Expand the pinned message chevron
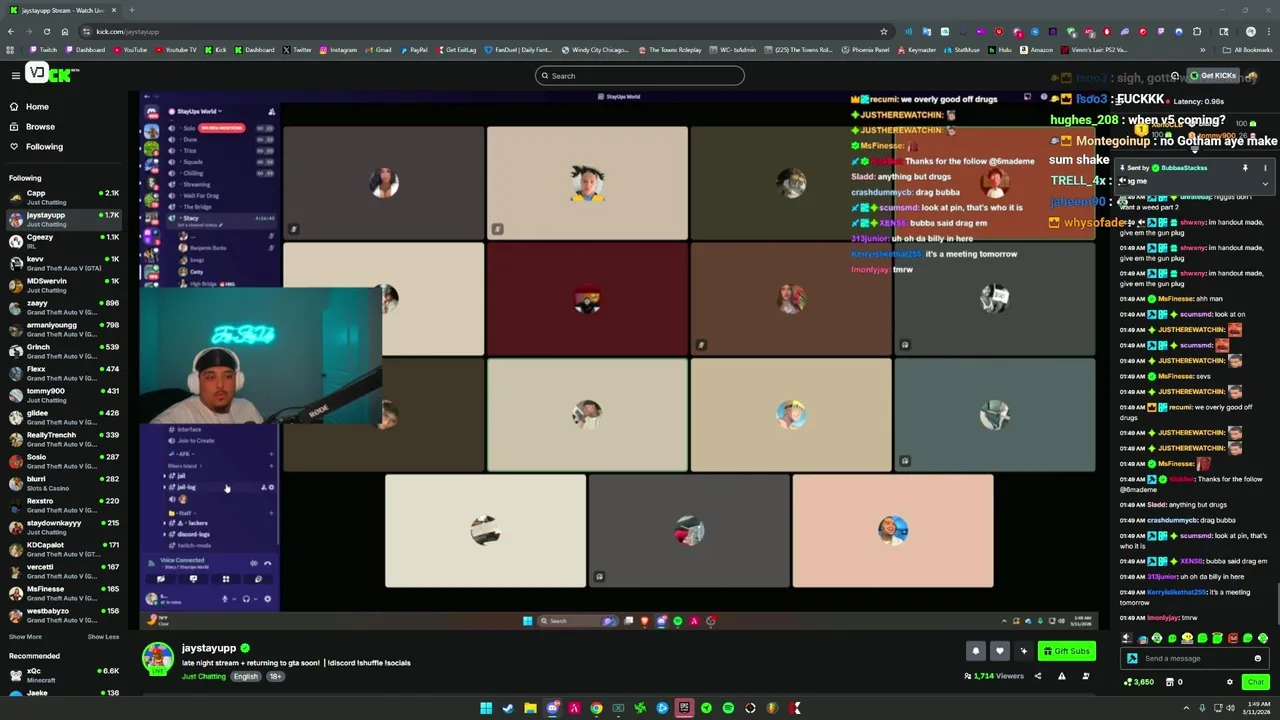 tap(1265, 183)
